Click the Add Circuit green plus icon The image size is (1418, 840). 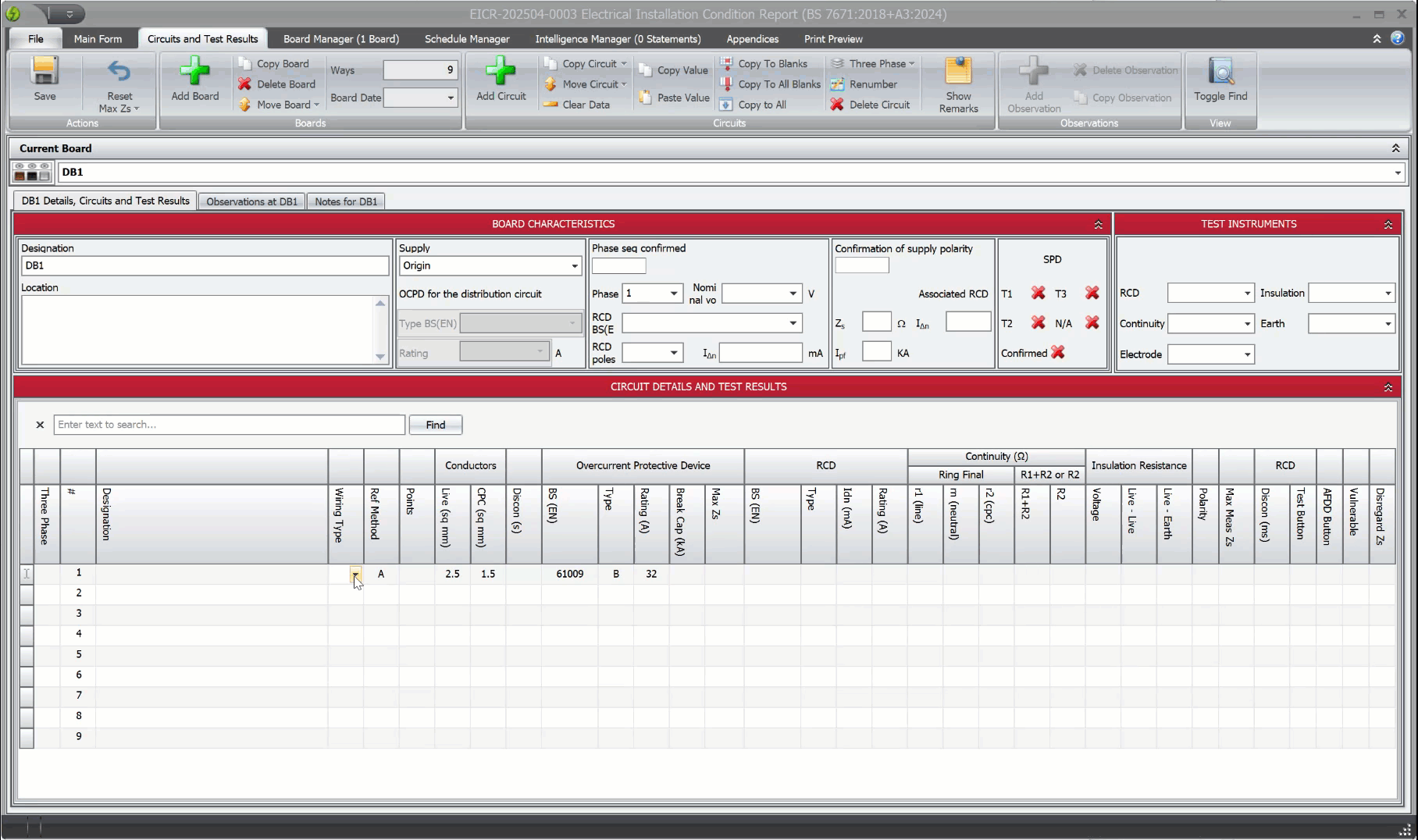501,72
